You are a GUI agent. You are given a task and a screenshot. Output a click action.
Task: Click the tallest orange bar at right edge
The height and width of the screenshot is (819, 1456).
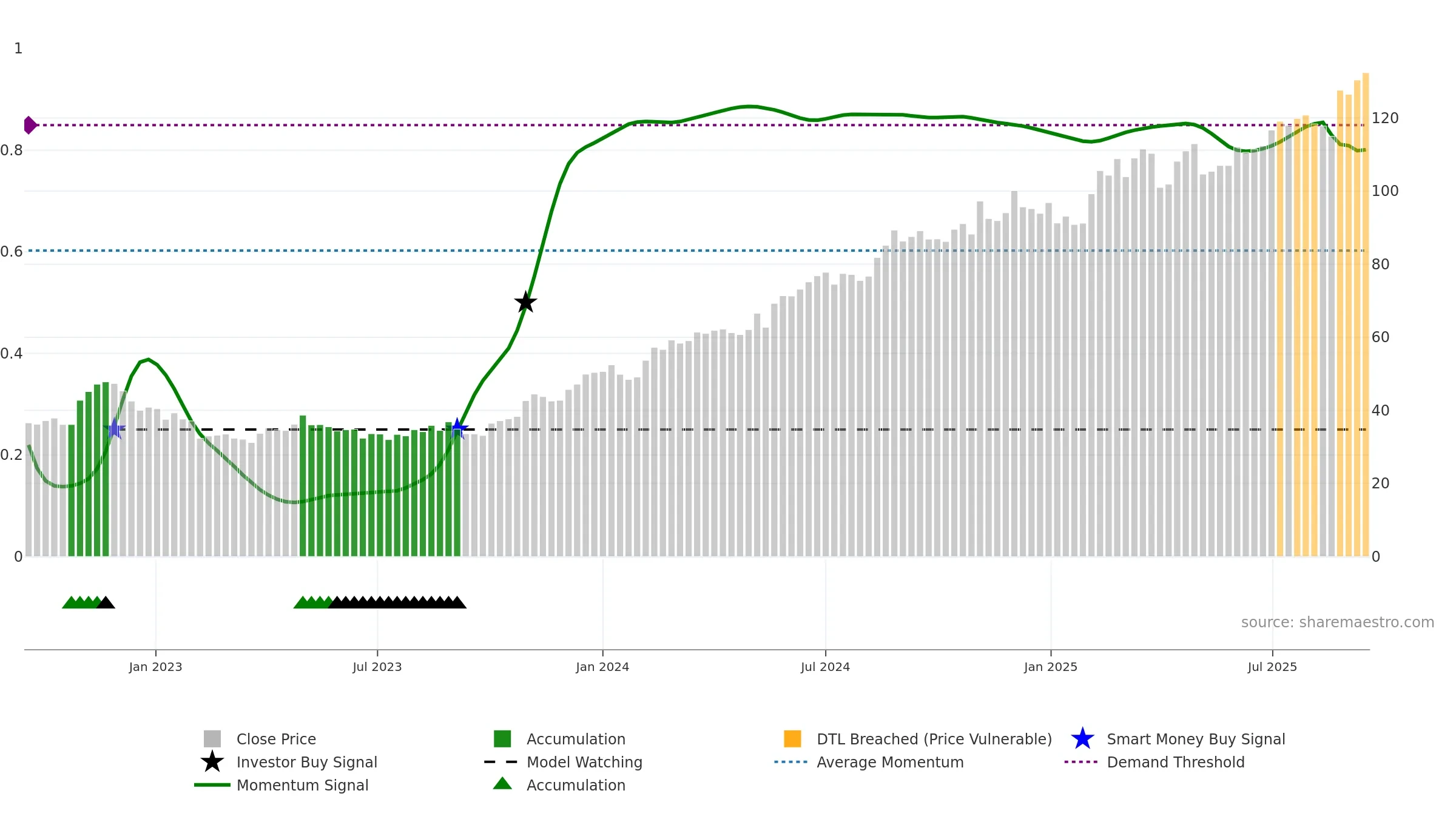click(1366, 315)
